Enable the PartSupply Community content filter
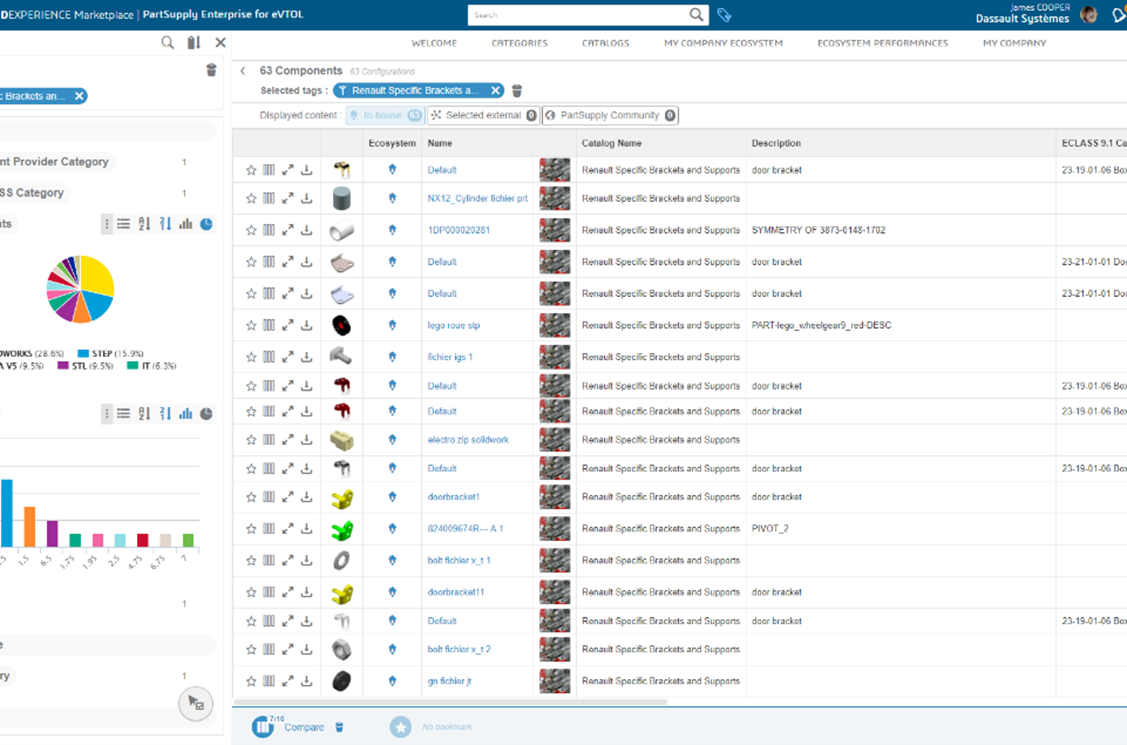 [610, 116]
